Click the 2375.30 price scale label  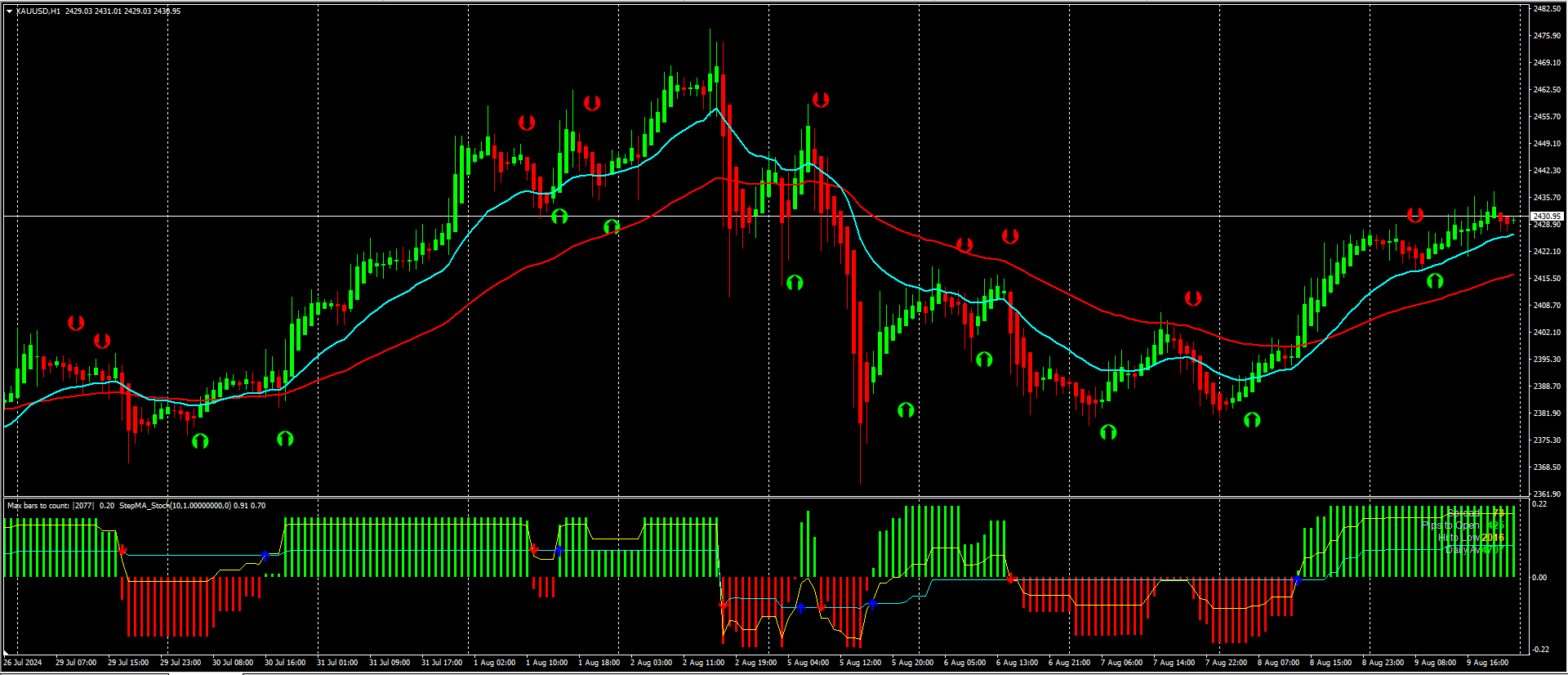click(x=1548, y=440)
